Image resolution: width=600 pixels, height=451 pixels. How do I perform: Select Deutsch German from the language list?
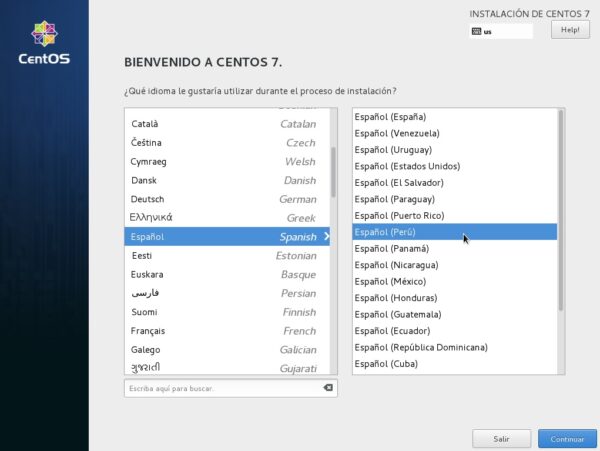click(223, 199)
